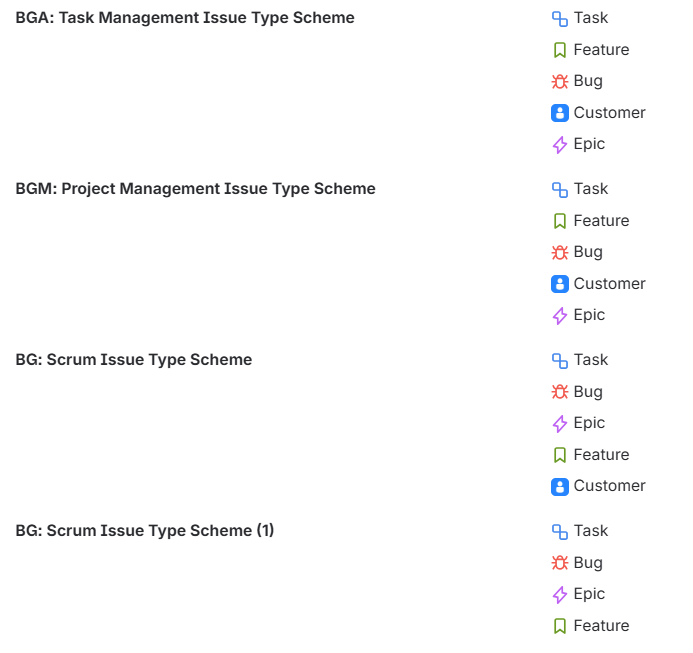
Task: Select Bug text in BG: Scrum Issue Type Scheme
Action: click(x=588, y=393)
